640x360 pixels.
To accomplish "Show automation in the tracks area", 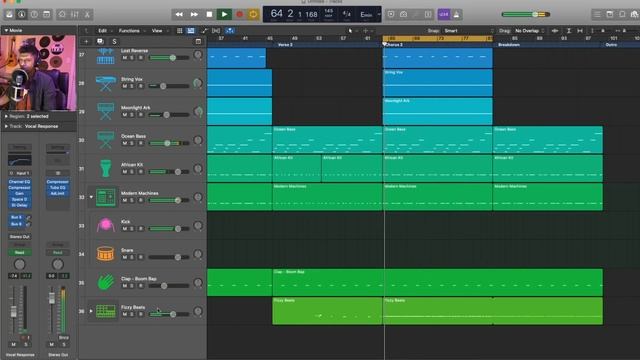I will pyautogui.click(x=204, y=31).
